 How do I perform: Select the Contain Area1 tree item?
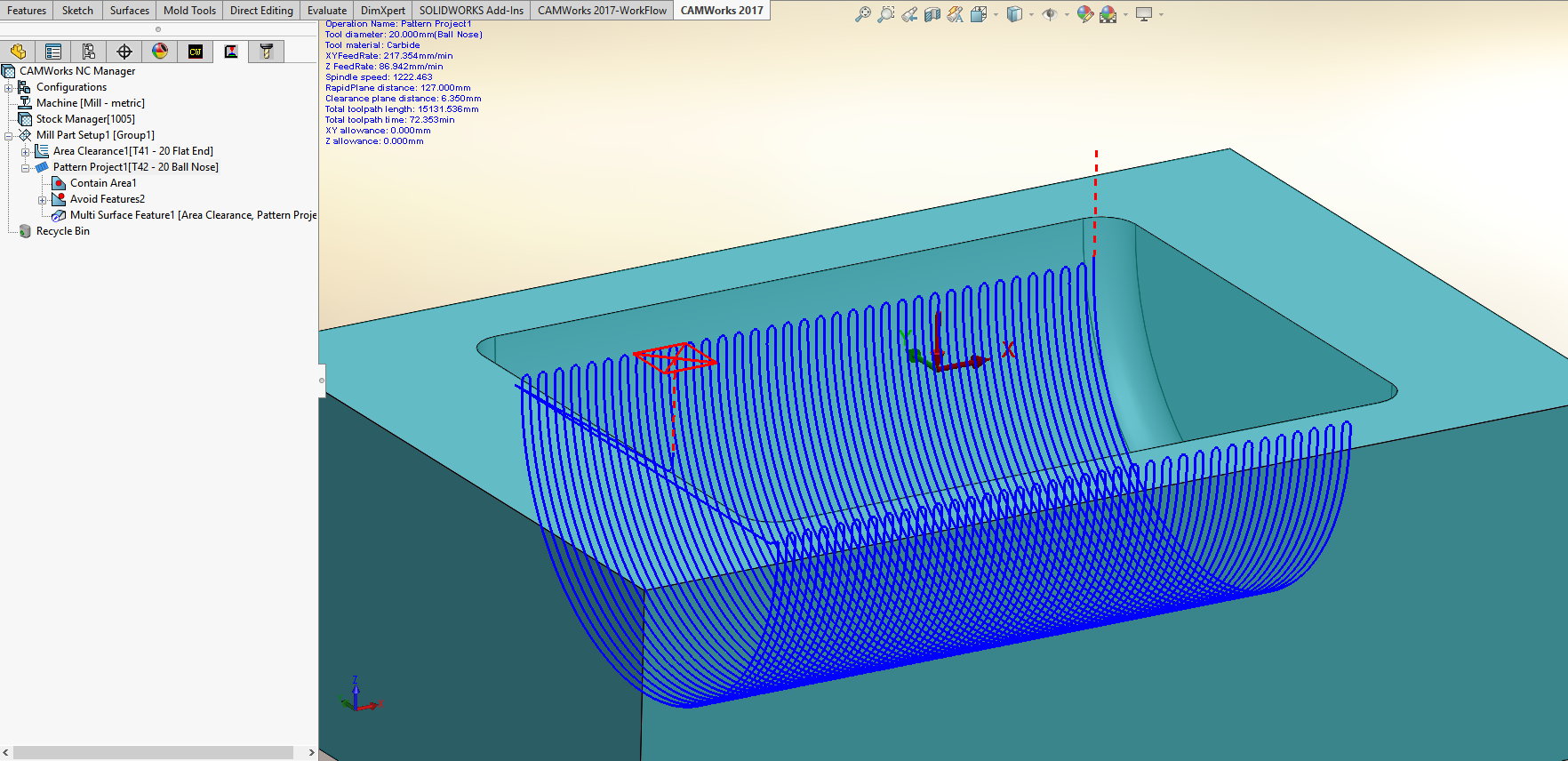(x=103, y=183)
